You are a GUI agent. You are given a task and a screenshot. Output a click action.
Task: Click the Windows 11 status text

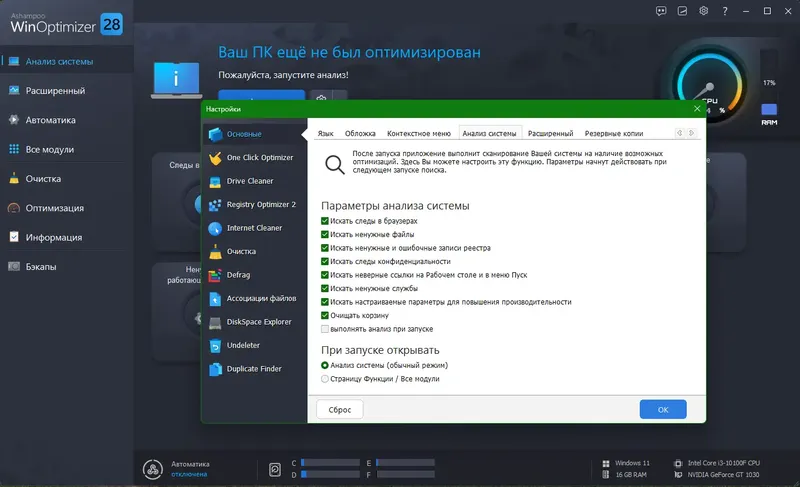point(632,463)
